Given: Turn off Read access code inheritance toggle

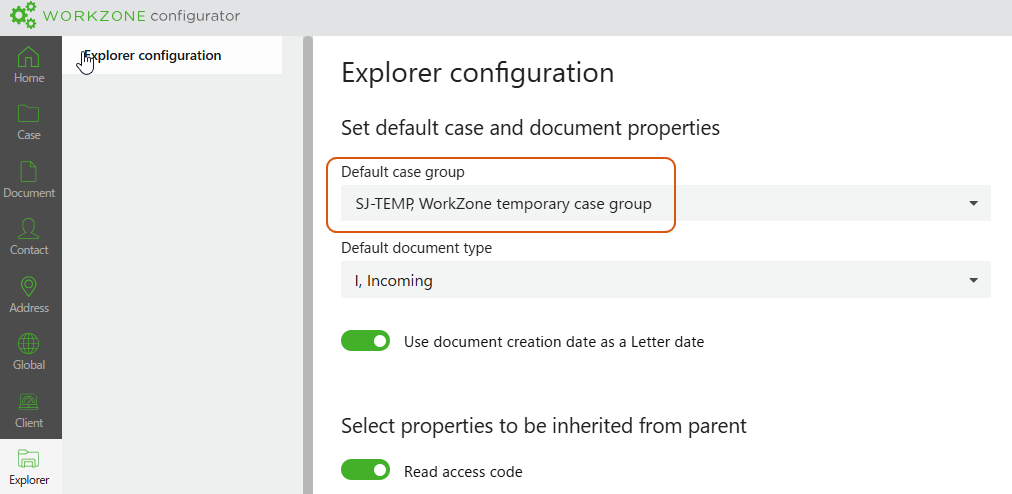Looking at the screenshot, I should pos(365,470).
